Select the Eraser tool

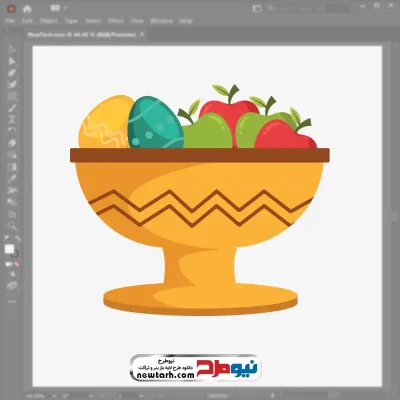pyautogui.click(x=12, y=144)
